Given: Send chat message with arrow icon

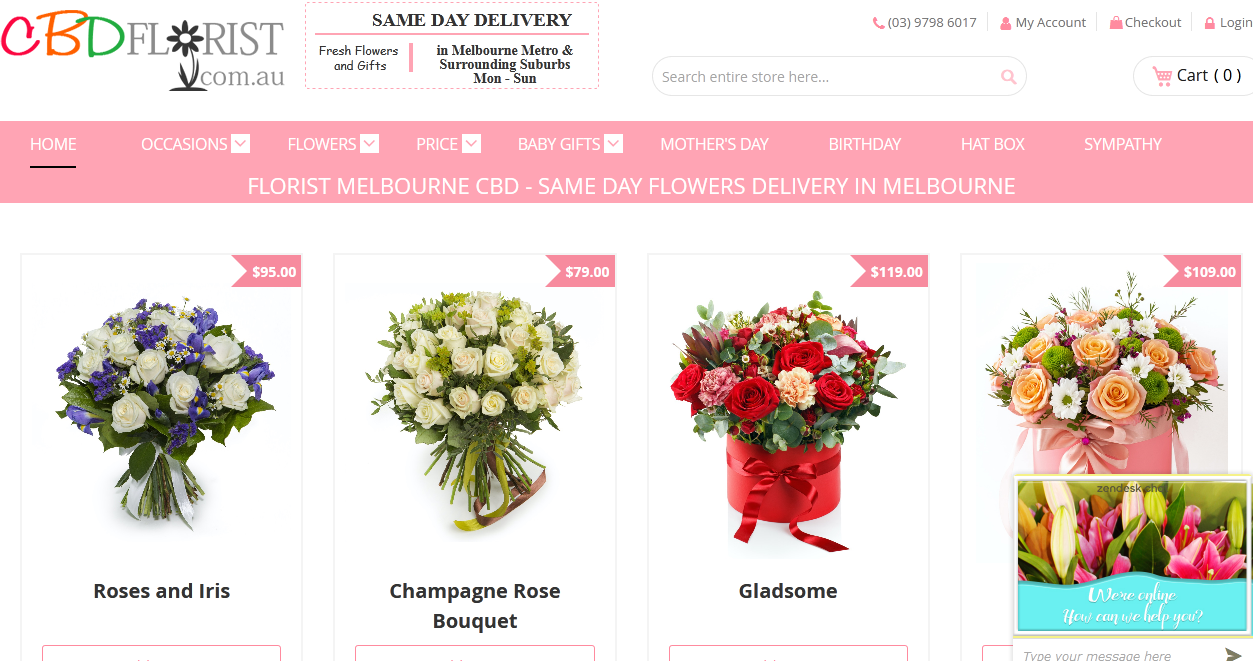Looking at the screenshot, I should [1233, 655].
